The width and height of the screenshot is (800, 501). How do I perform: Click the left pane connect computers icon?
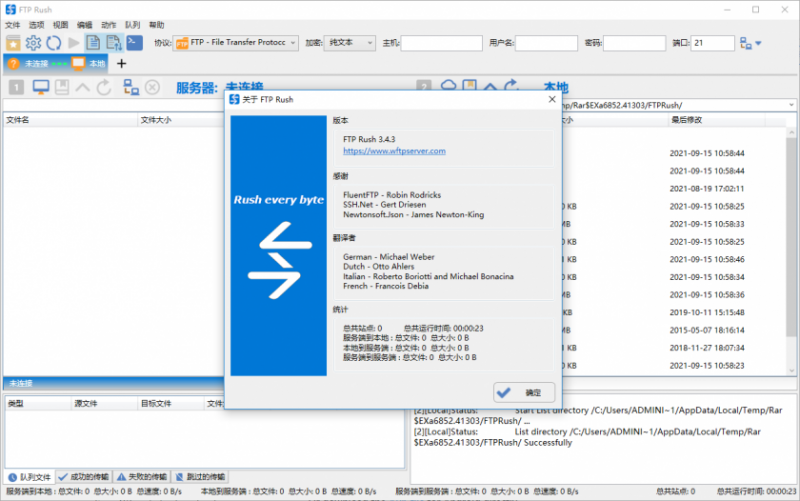pyautogui.click(x=131, y=87)
